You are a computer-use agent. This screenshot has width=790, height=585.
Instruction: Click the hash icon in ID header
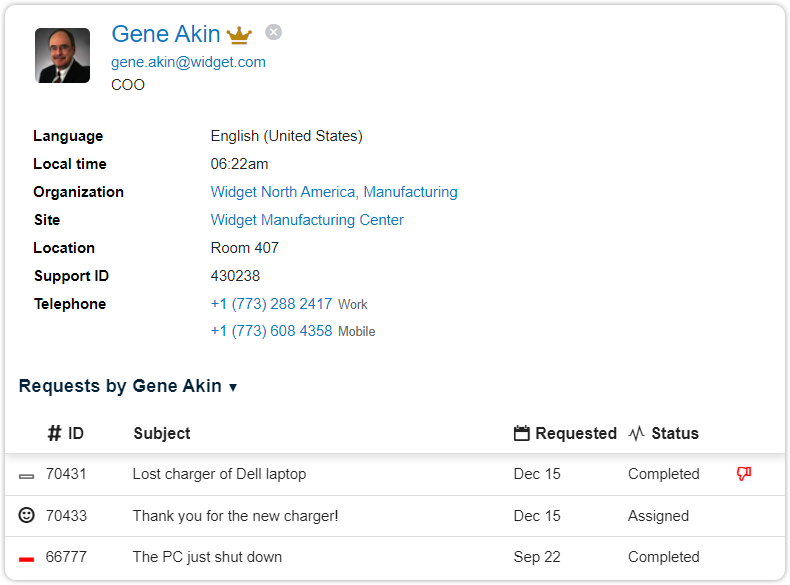coord(55,433)
